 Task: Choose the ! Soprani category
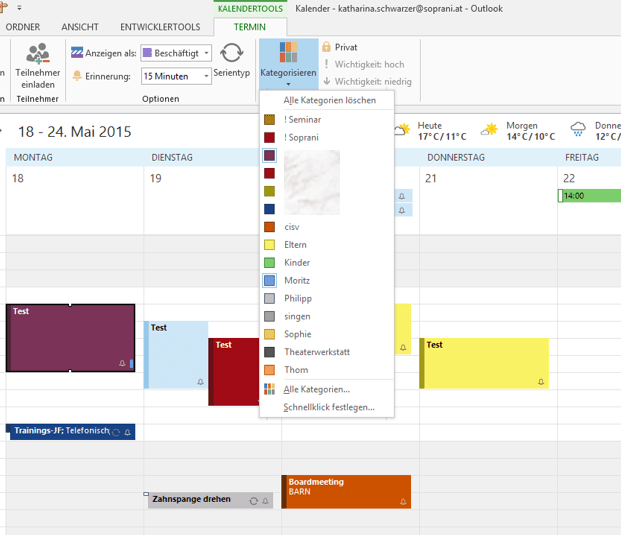327,137
